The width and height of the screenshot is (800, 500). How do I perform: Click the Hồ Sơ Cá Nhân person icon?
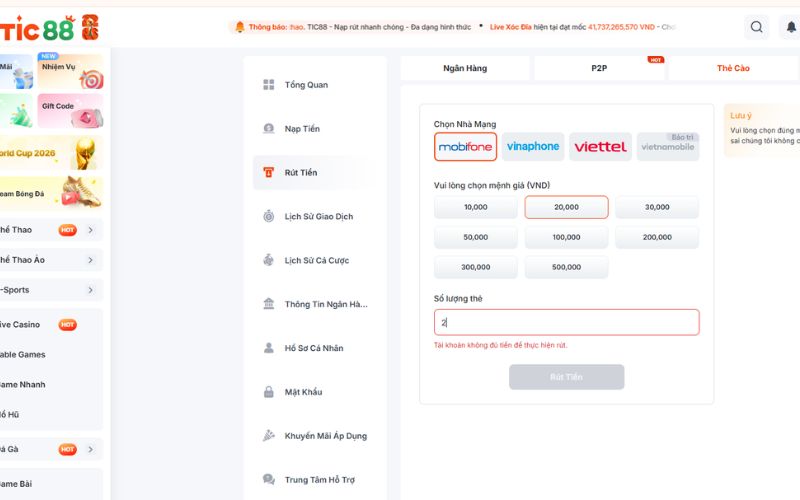point(269,348)
